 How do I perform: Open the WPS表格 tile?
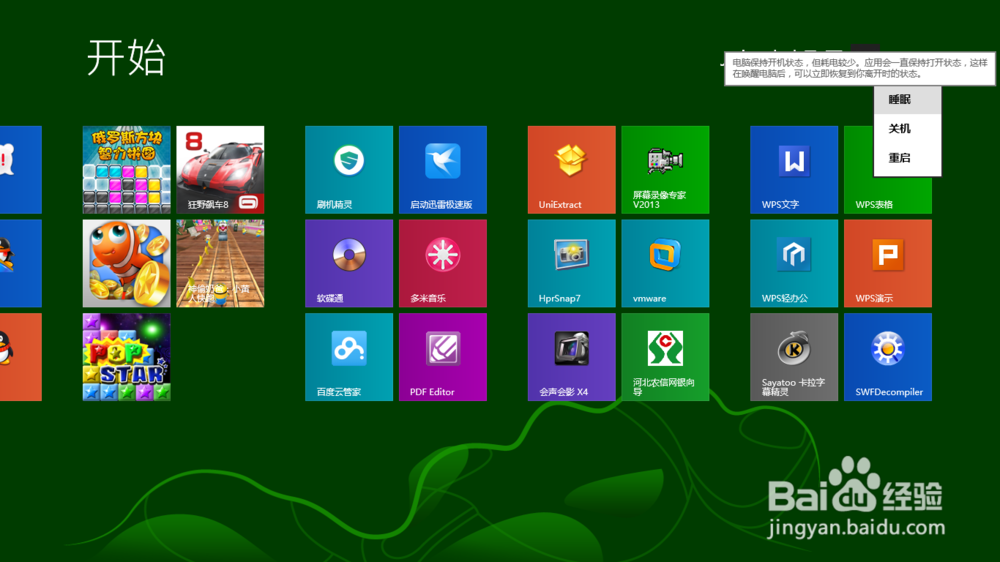[x=888, y=195]
